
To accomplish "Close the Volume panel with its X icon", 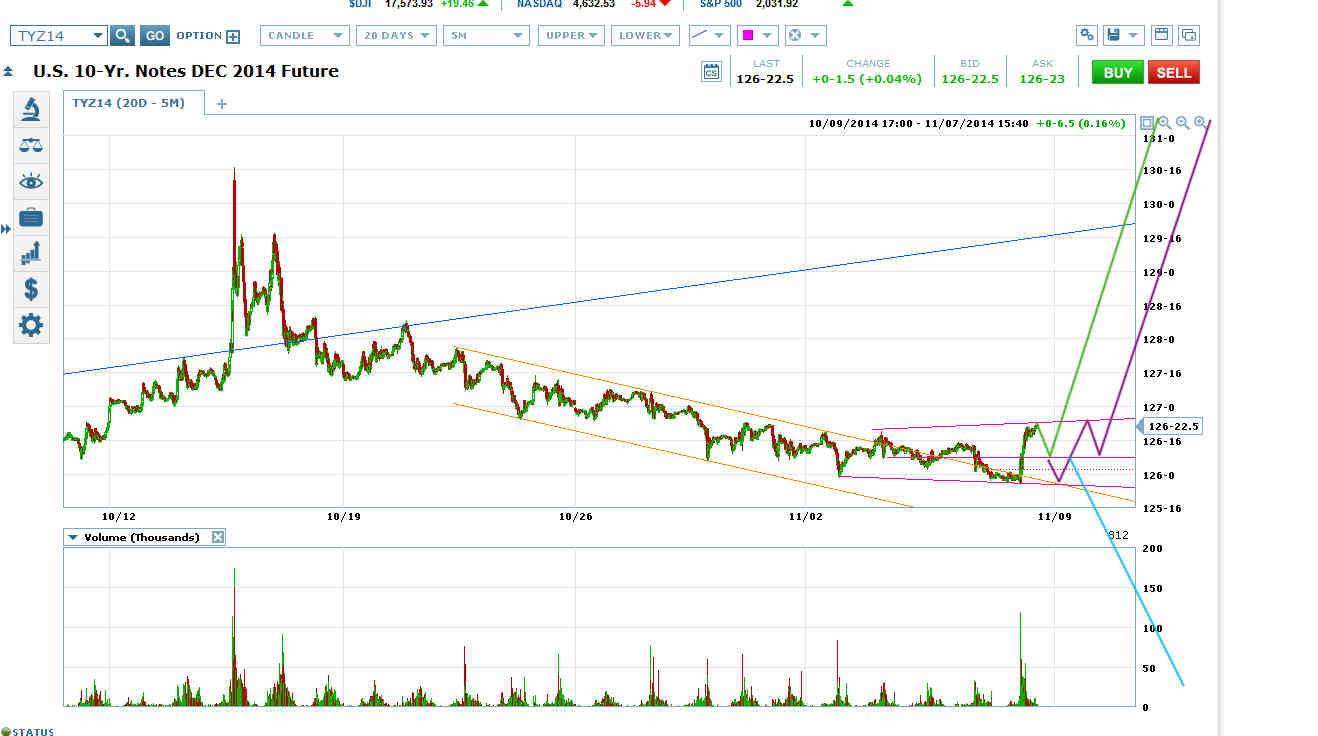I will [x=218, y=537].
